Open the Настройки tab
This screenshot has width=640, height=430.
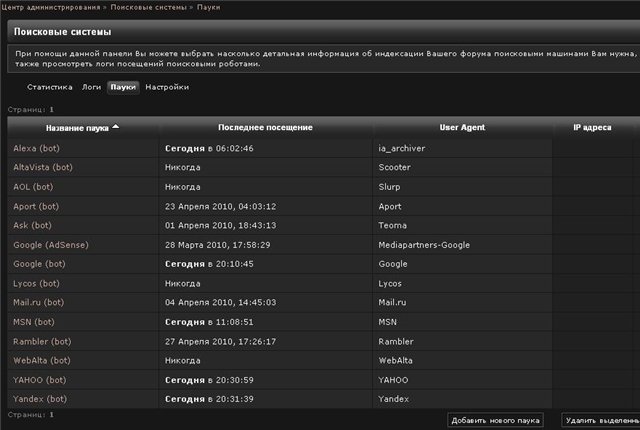167,87
